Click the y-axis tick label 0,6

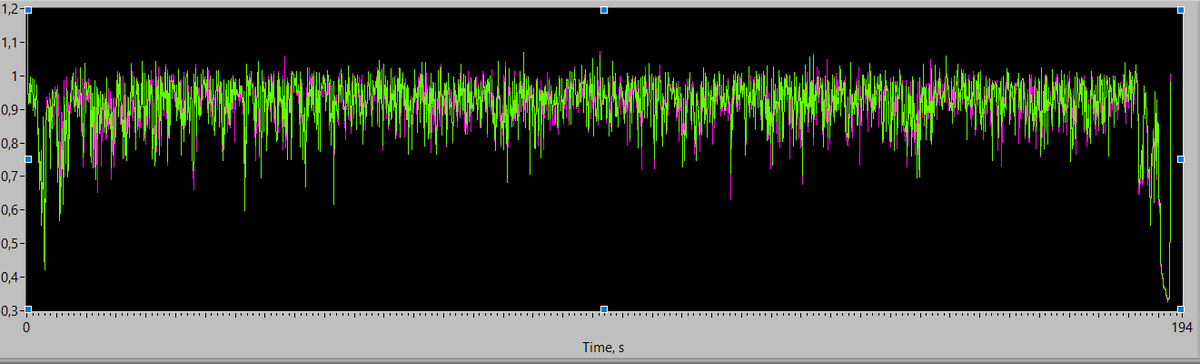click(12, 210)
